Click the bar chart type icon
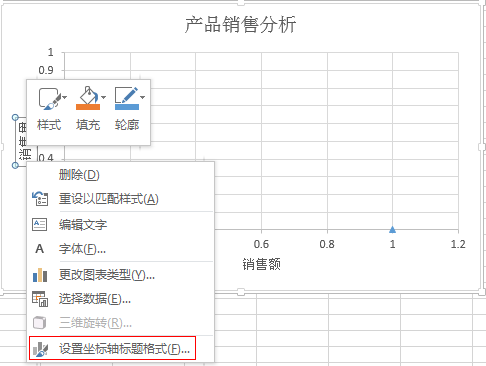 pyautogui.click(x=40, y=275)
